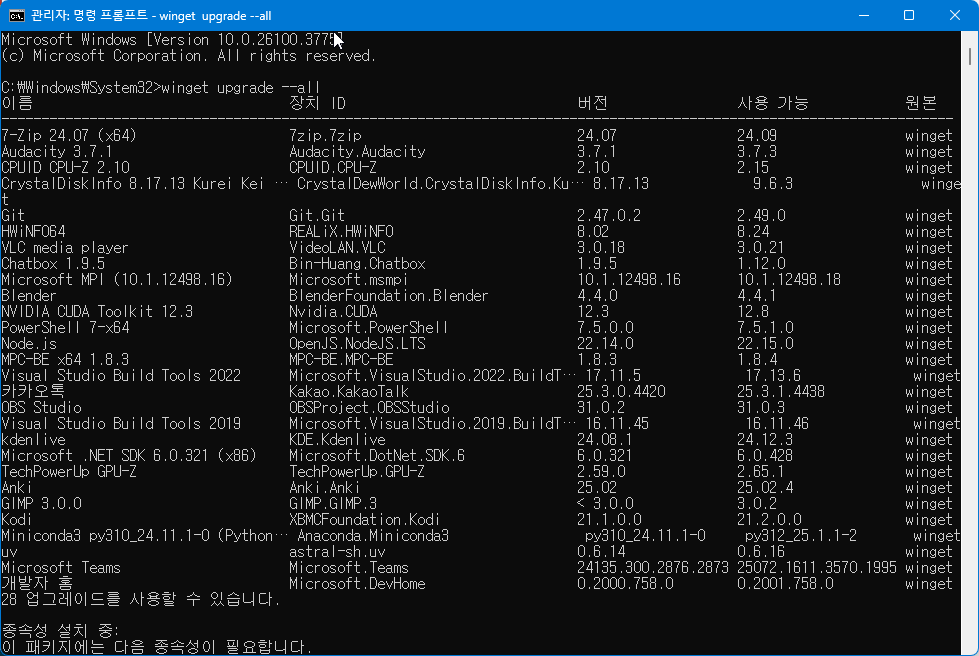Click version '25.3.0.4420' of KakaoTalk
Screen dimensions: 979x656
[621, 392]
